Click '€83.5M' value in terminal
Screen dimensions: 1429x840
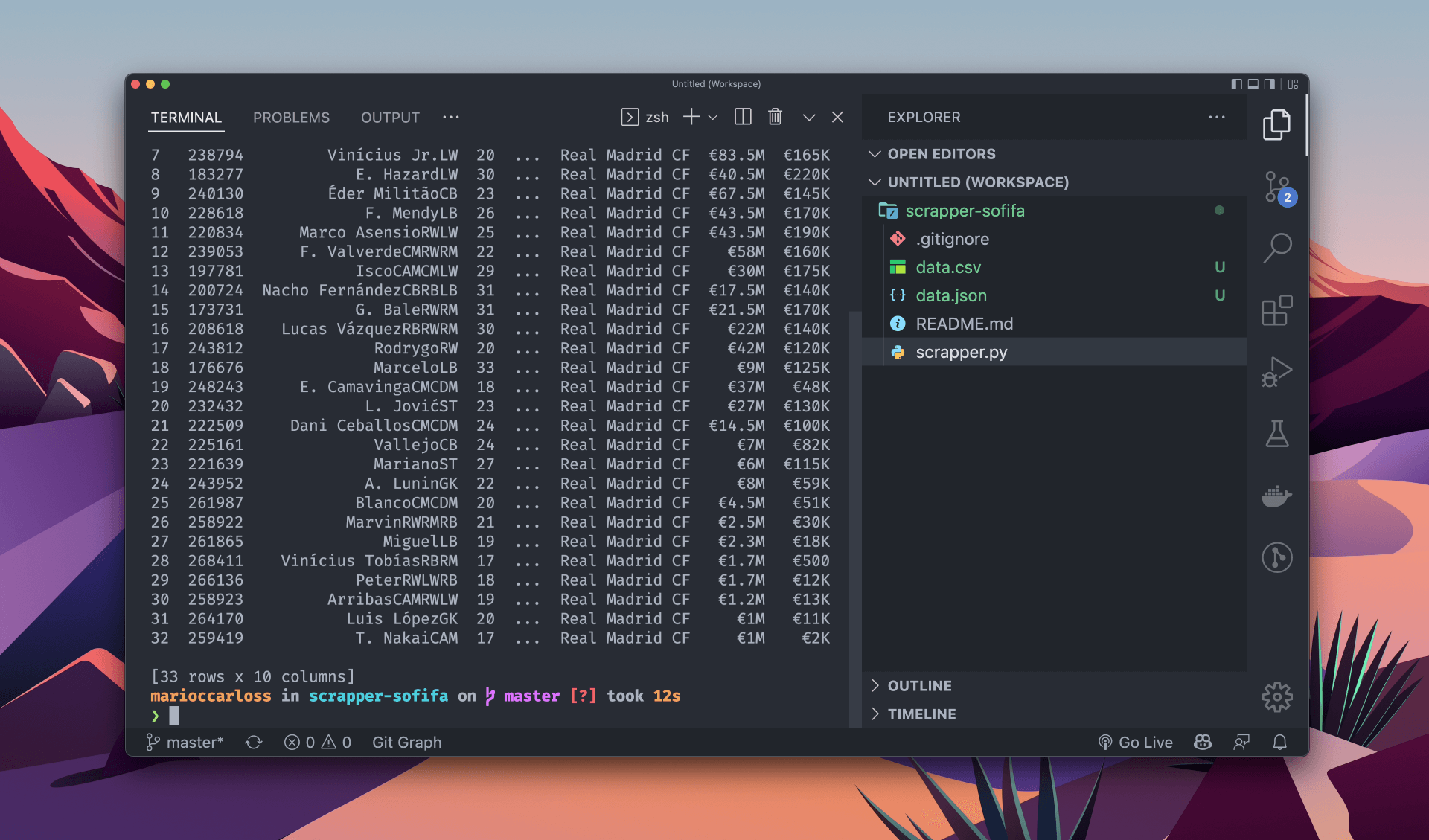pyautogui.click(x=736, y=155)
